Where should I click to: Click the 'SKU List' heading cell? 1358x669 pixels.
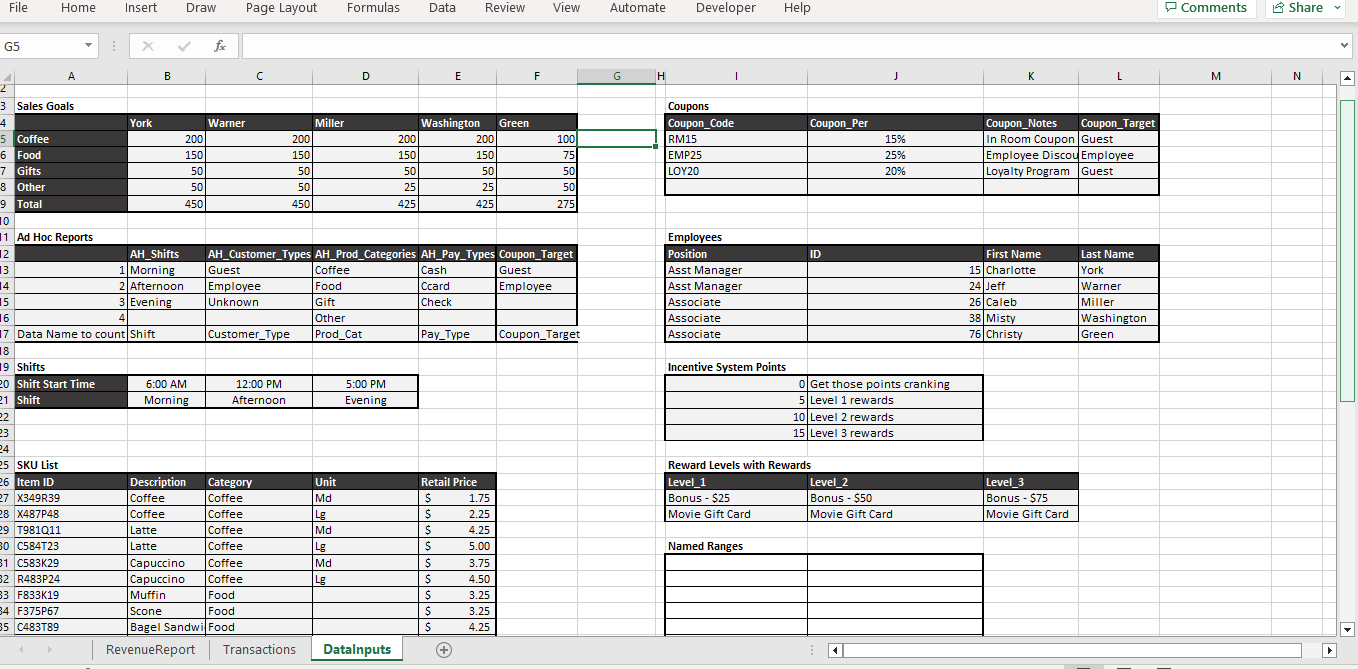click(x=71, y=465)
